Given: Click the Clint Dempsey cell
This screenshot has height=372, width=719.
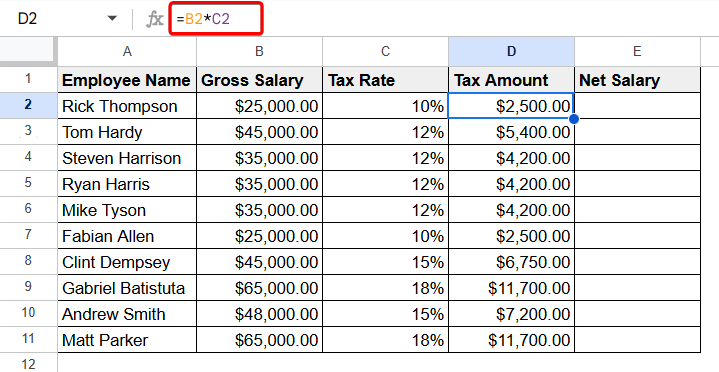Looking at the screenshot, I should [127, 262].
